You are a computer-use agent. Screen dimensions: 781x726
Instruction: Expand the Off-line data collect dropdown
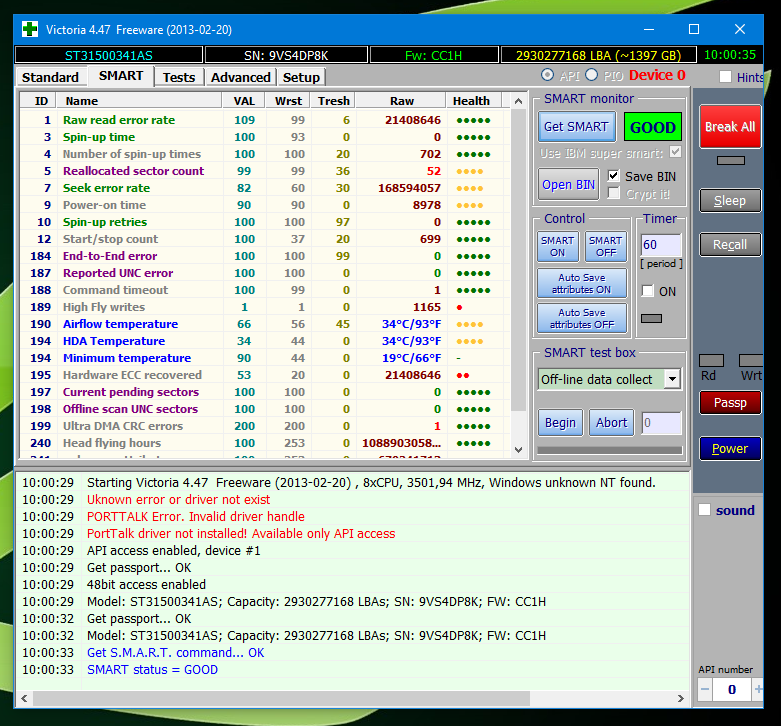click(672, 379)
